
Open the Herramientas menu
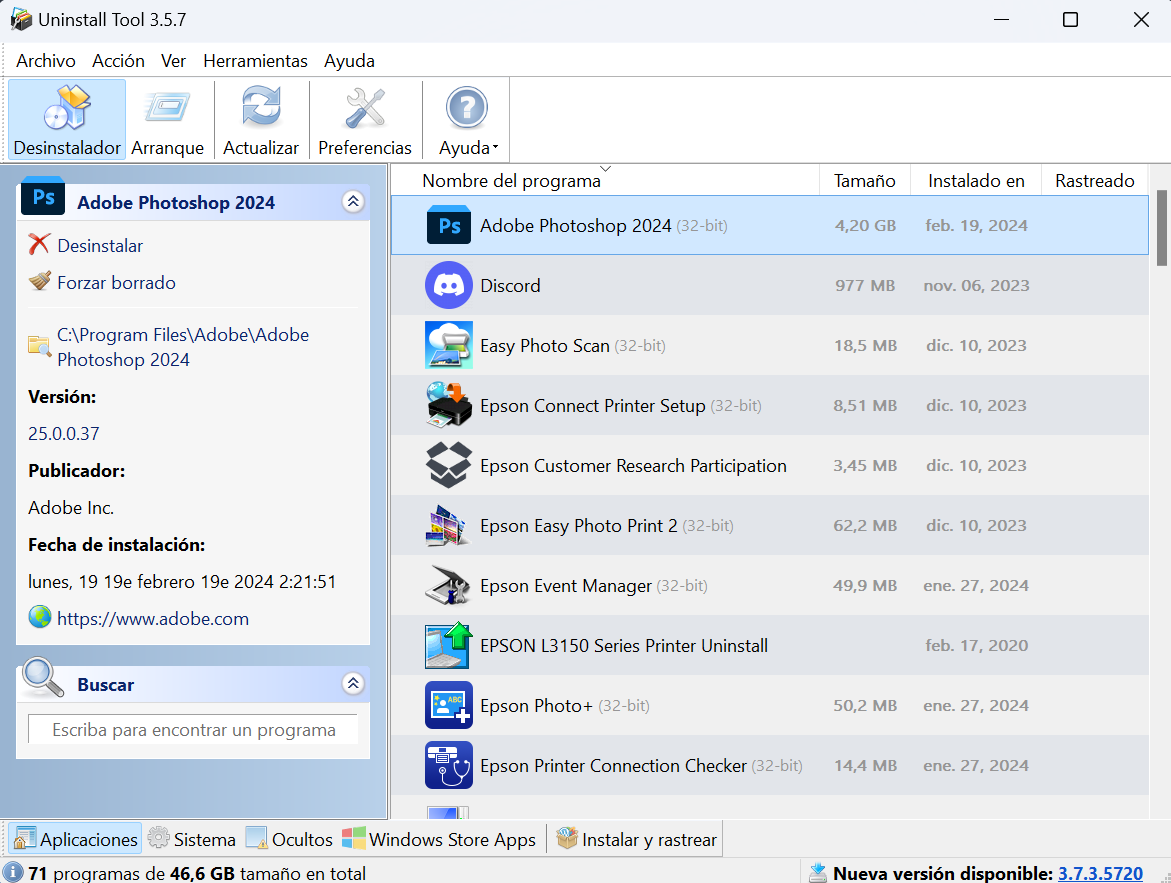click(x=255, y=60)
